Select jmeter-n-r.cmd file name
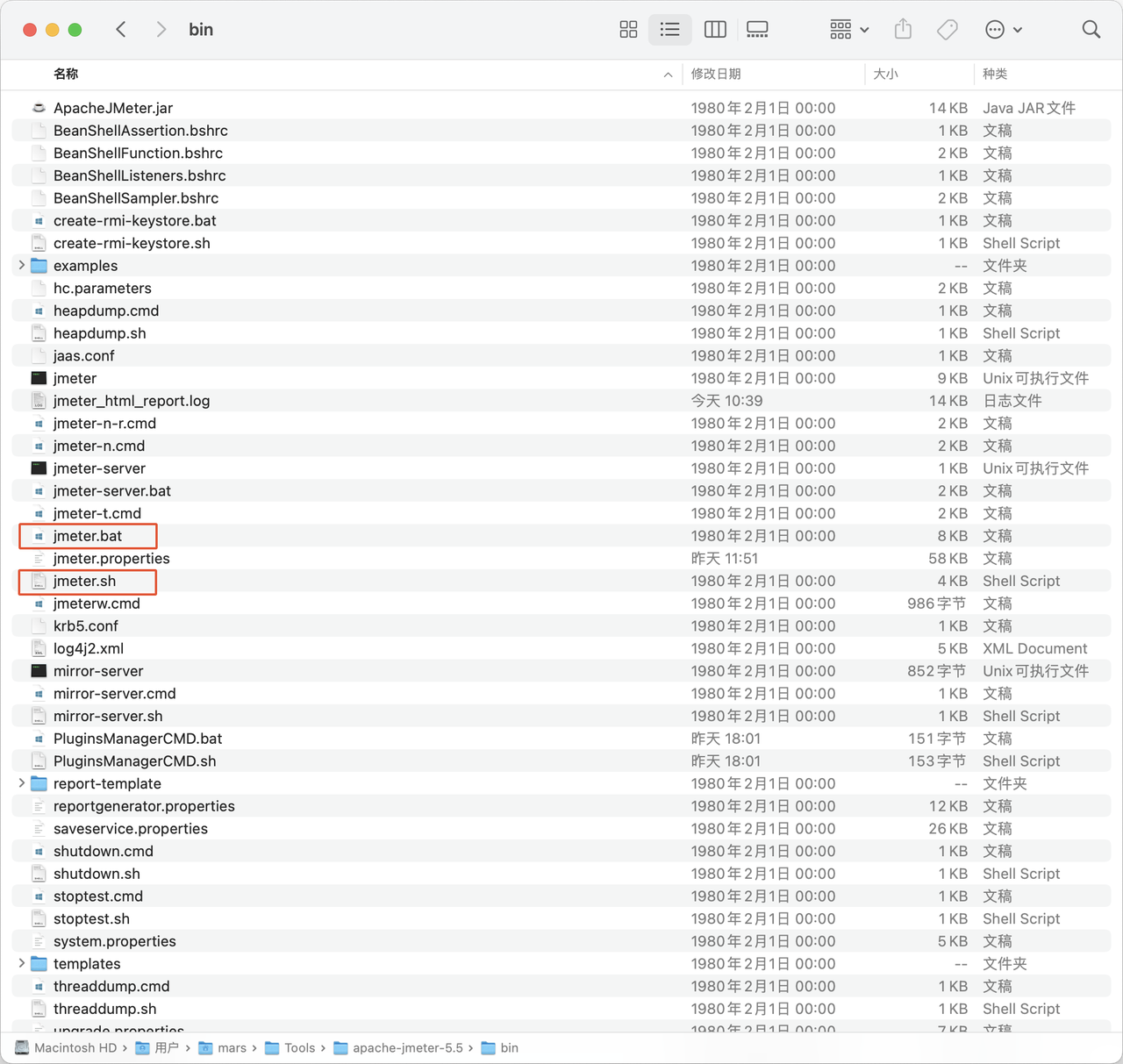The image size is (1123, 1064). (104, 424)
